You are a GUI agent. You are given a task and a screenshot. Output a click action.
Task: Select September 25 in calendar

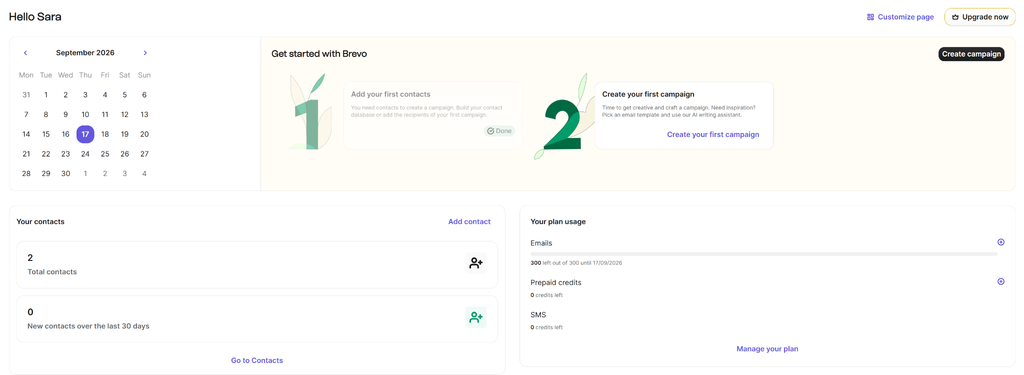pyautogui.click(x=104, y=154)
